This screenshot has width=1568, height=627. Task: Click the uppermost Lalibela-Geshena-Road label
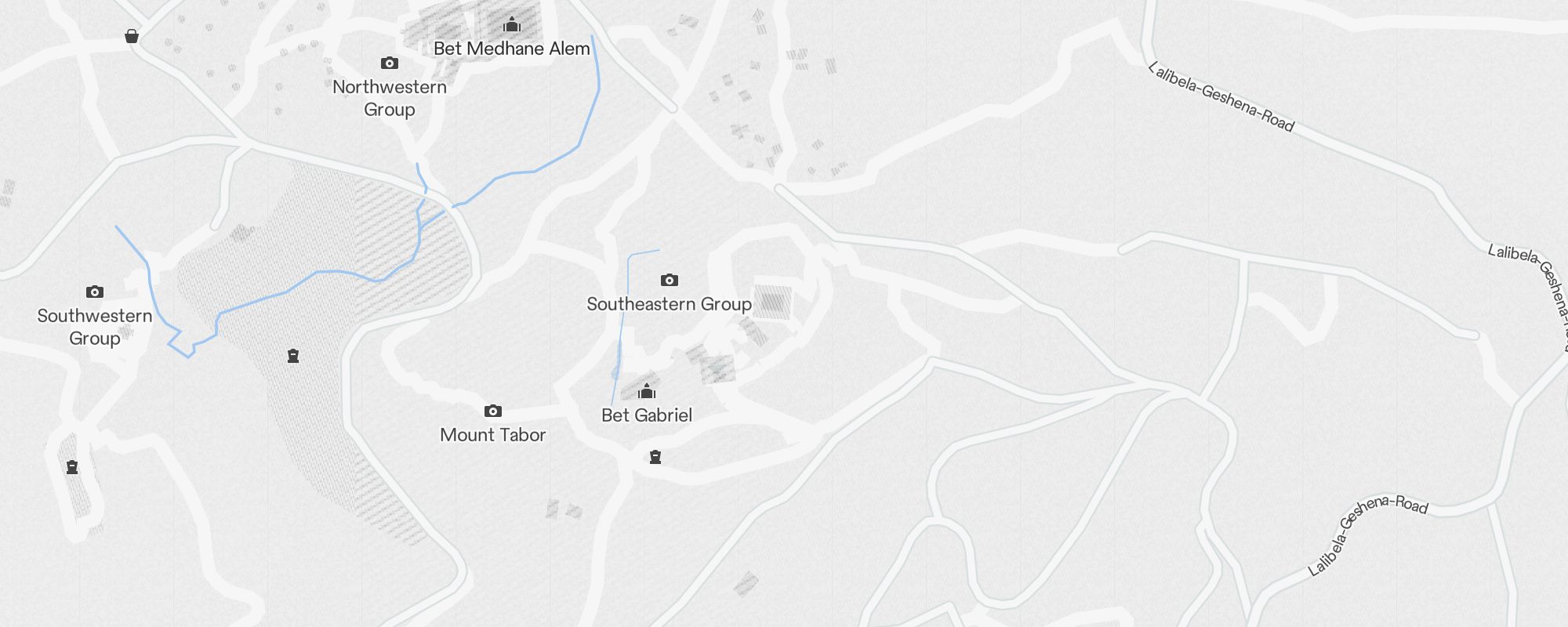[x=1221, y=97]
